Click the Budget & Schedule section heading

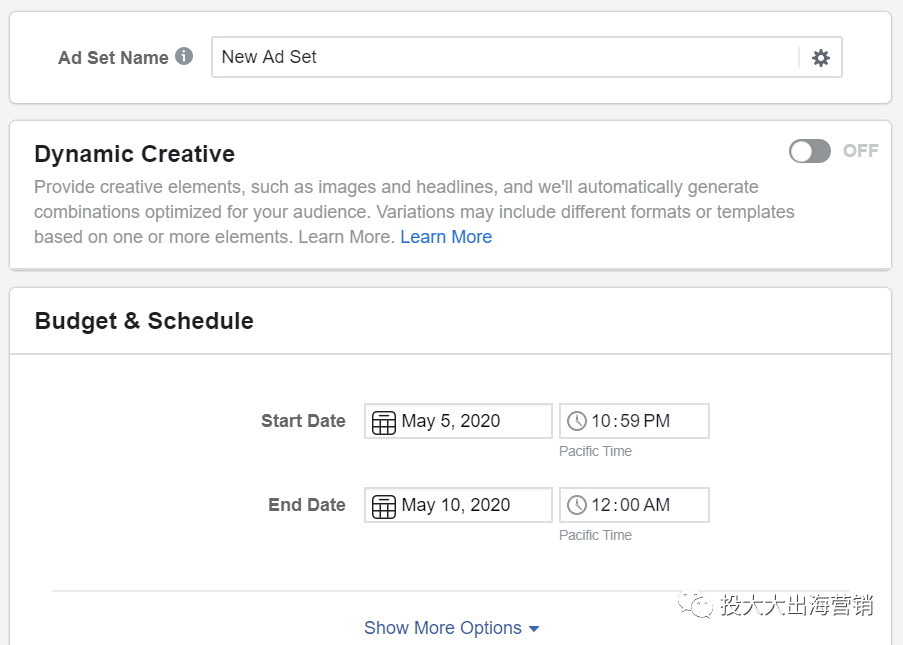[x=144, y=321]
